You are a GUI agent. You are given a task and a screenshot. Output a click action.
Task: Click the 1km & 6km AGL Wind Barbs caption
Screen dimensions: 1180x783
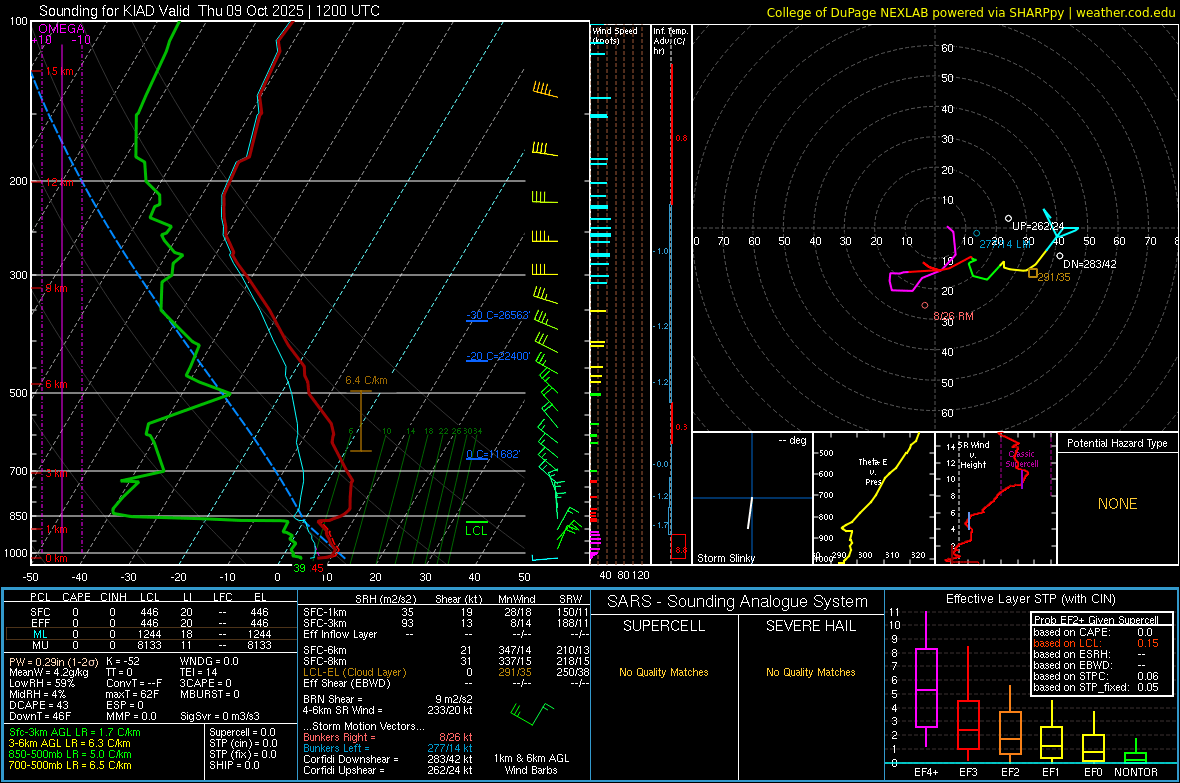(531, 764)
